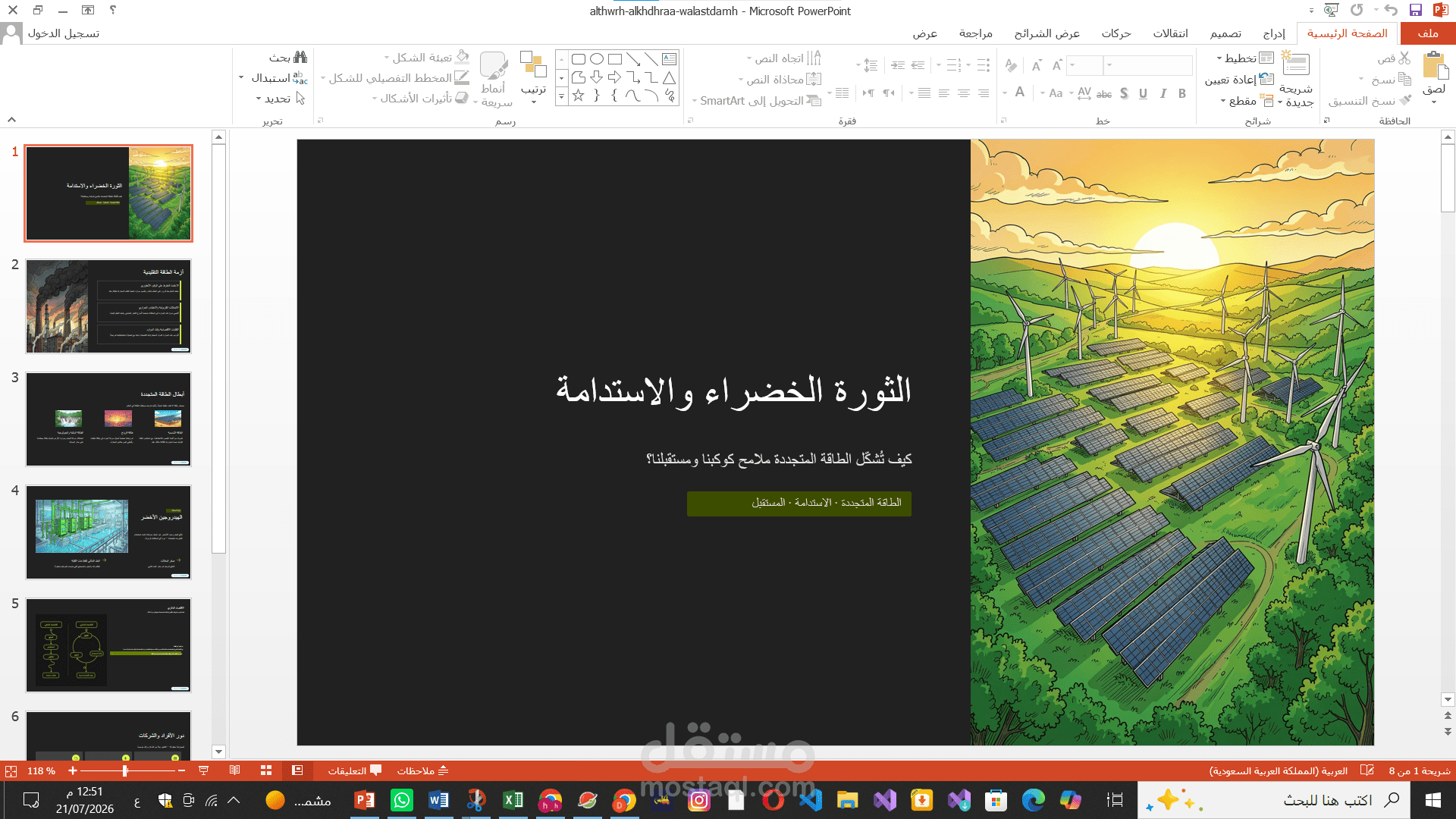
Task: Click the Format Painter (نسخ التنسيق) icon
Action: 1405,100
